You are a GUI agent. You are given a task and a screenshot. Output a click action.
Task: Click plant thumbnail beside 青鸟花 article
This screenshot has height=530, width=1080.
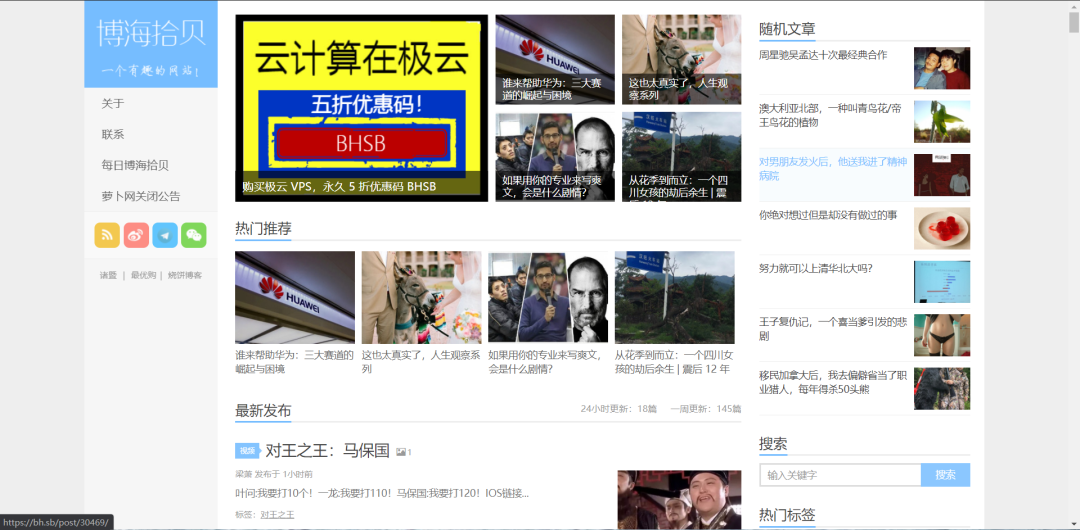point(942,121)
